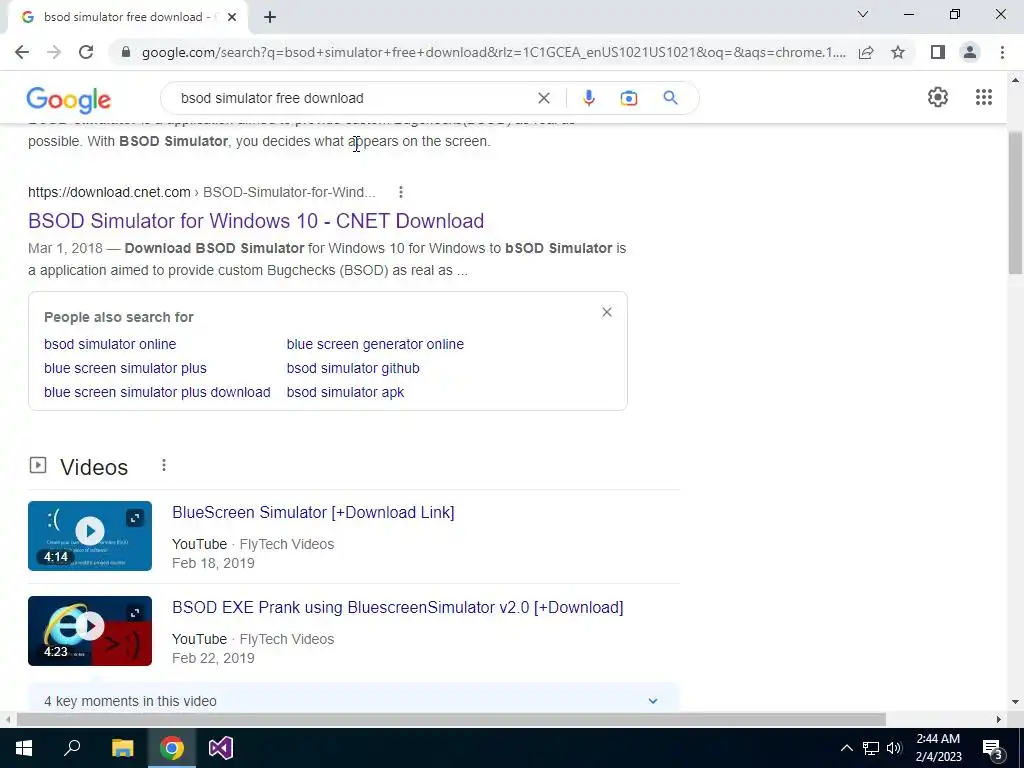Open BlueScreen Simulator [+Download Link] video title

point(313,513)
